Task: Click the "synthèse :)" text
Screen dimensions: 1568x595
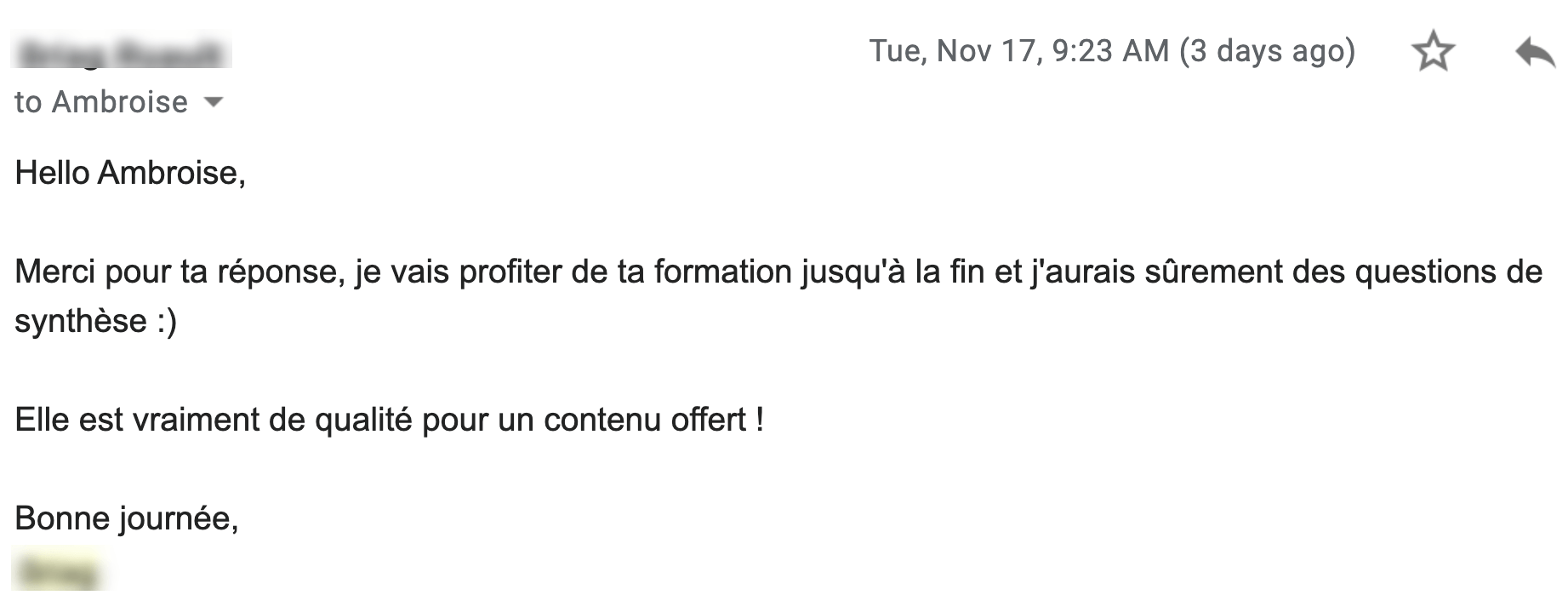Action: [95, 322]
